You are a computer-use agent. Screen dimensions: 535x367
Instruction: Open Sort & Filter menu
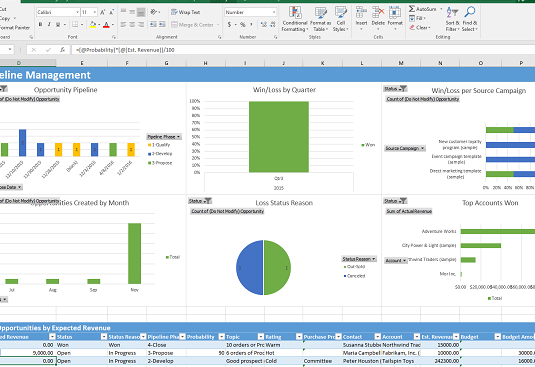tap(452, 20)
